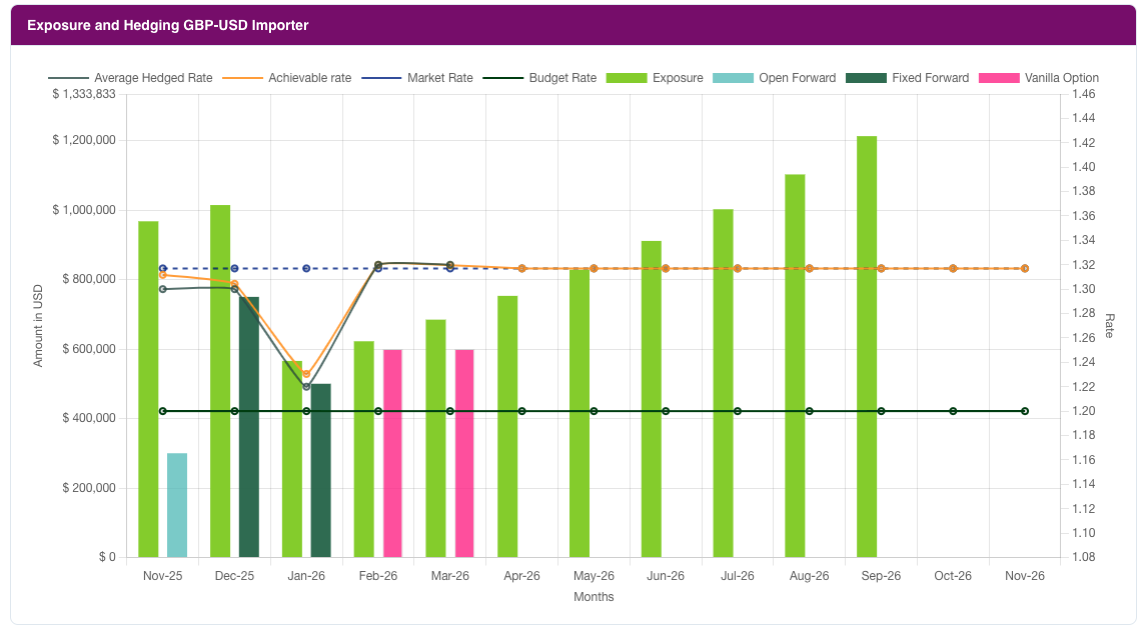Screen dimensions: 1145x637
Task: Click the Mar-26 Vanilla Option bar
Action: coord(465,453)
